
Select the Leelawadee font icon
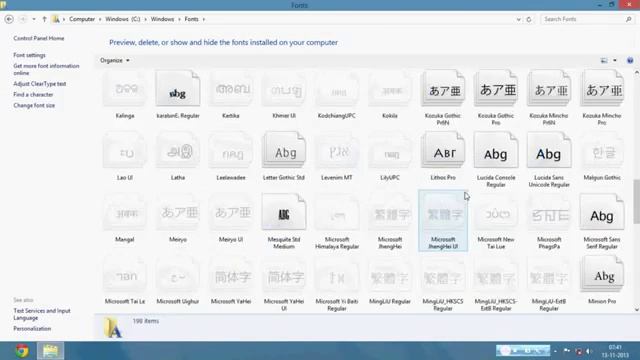pyautogui.click(x=231, y=151)
